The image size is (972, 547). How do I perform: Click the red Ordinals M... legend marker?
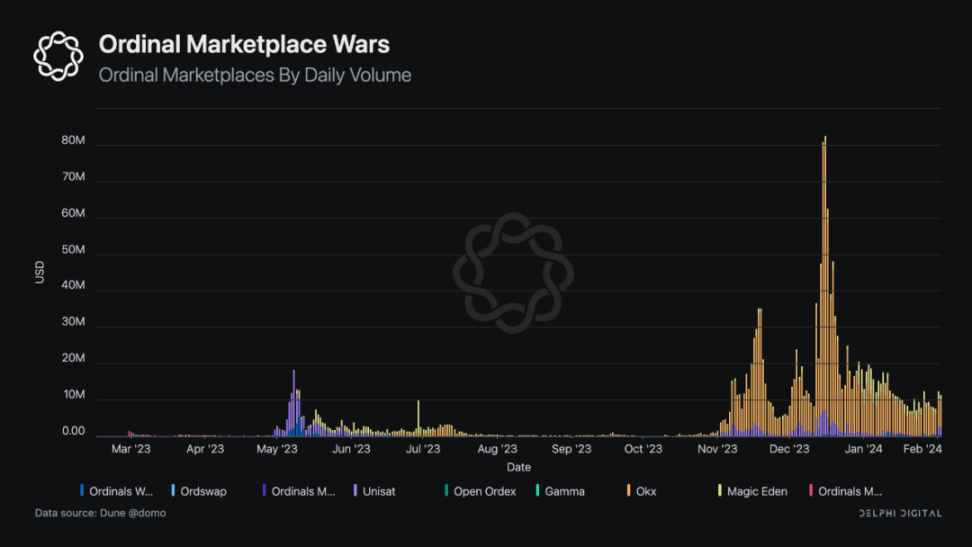click(x=811, y=491)
